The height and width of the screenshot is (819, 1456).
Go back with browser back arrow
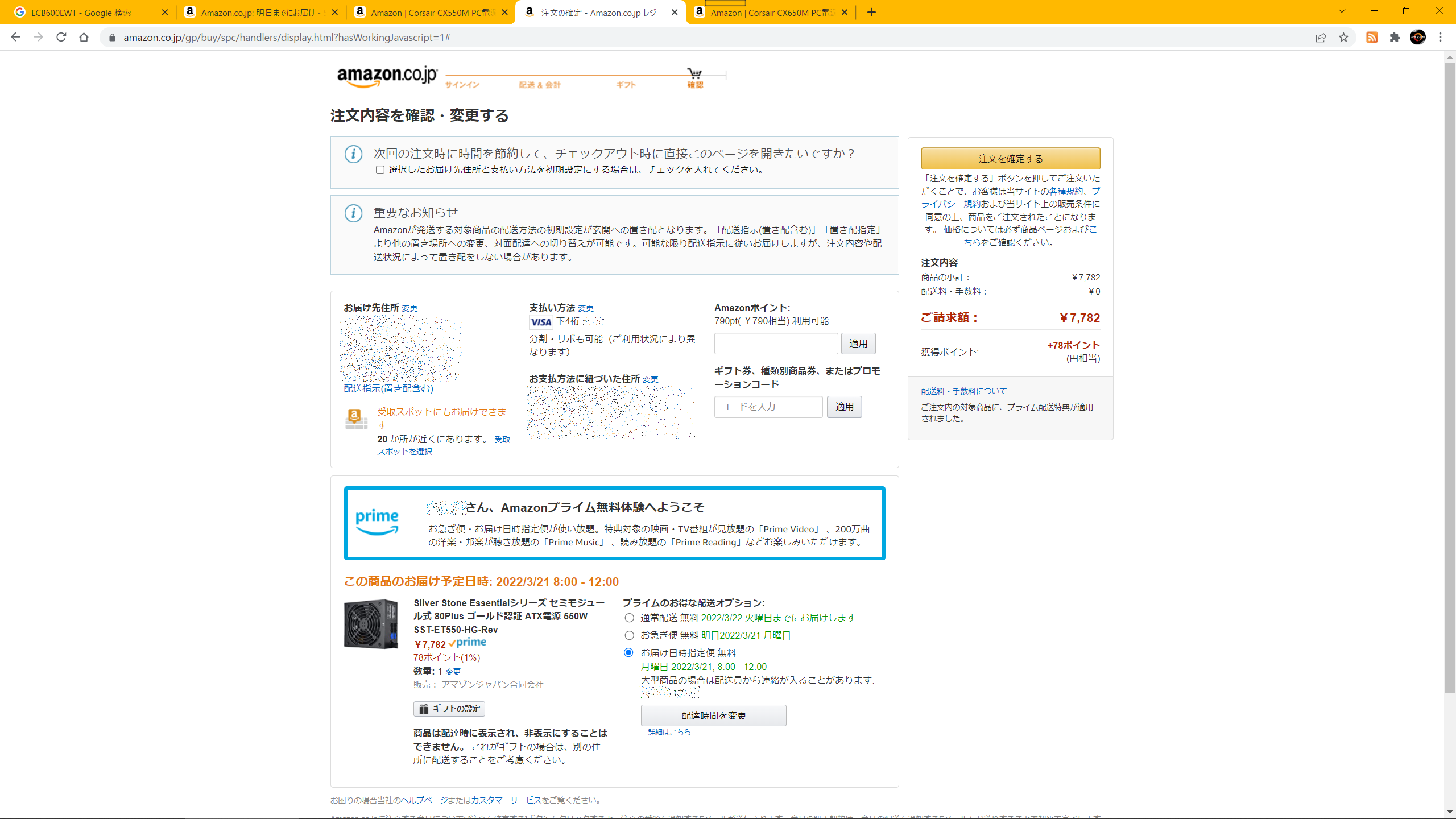(x=15, y=38)
